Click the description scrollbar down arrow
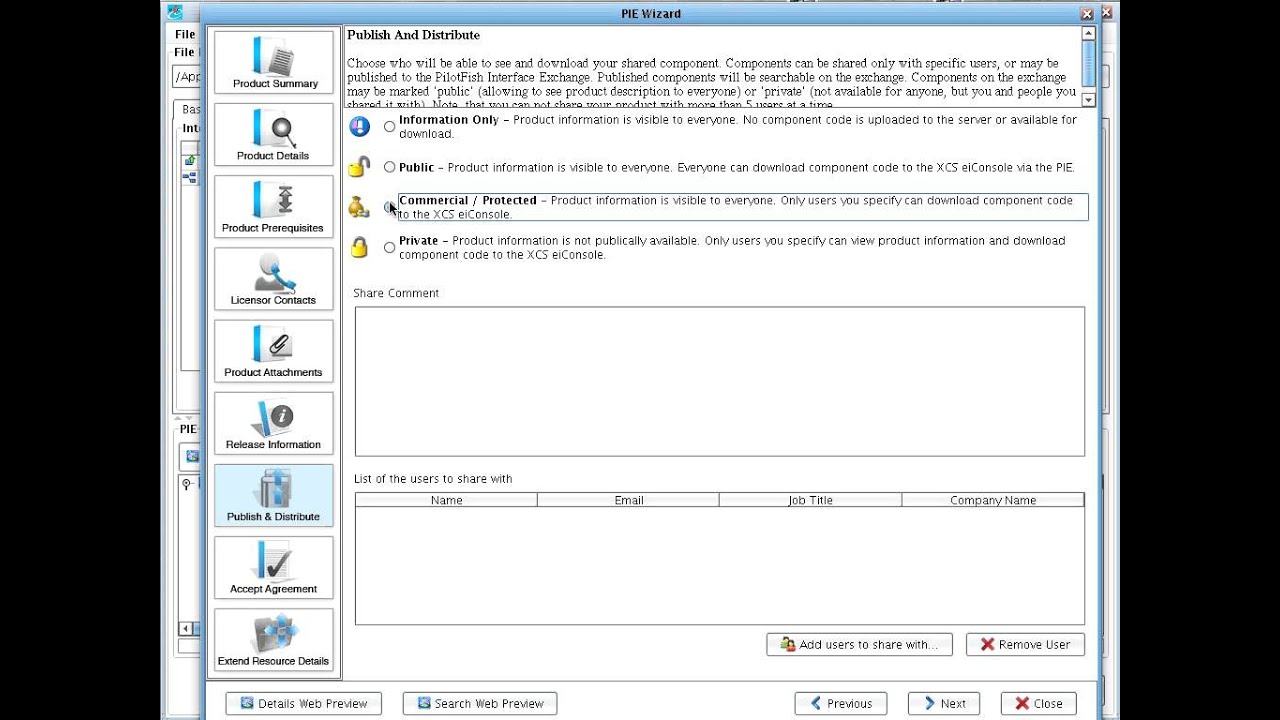This screenshot has width=1280, height=720. coord(1088,100)
